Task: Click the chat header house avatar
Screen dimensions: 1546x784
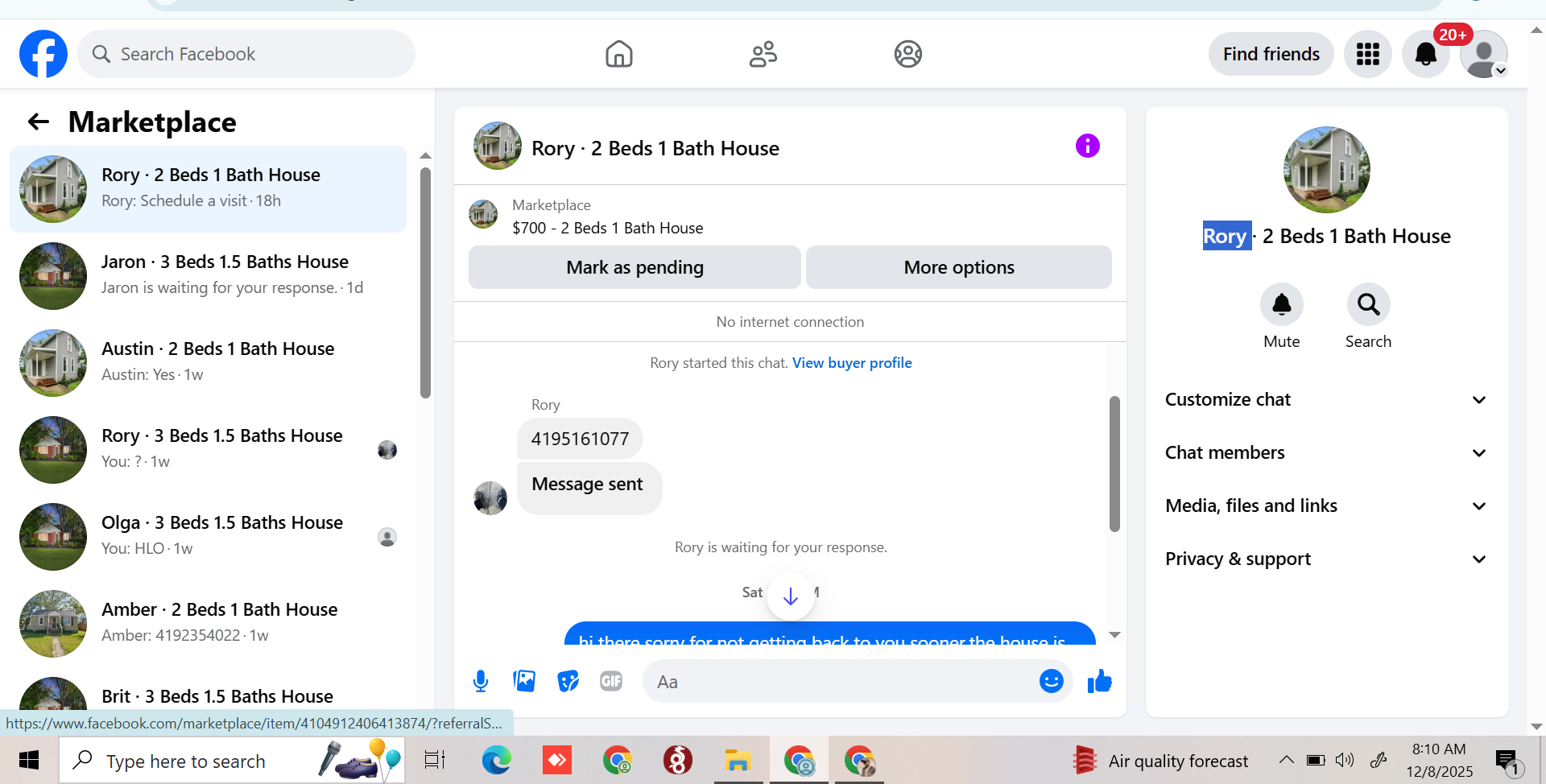Action: 498,146
